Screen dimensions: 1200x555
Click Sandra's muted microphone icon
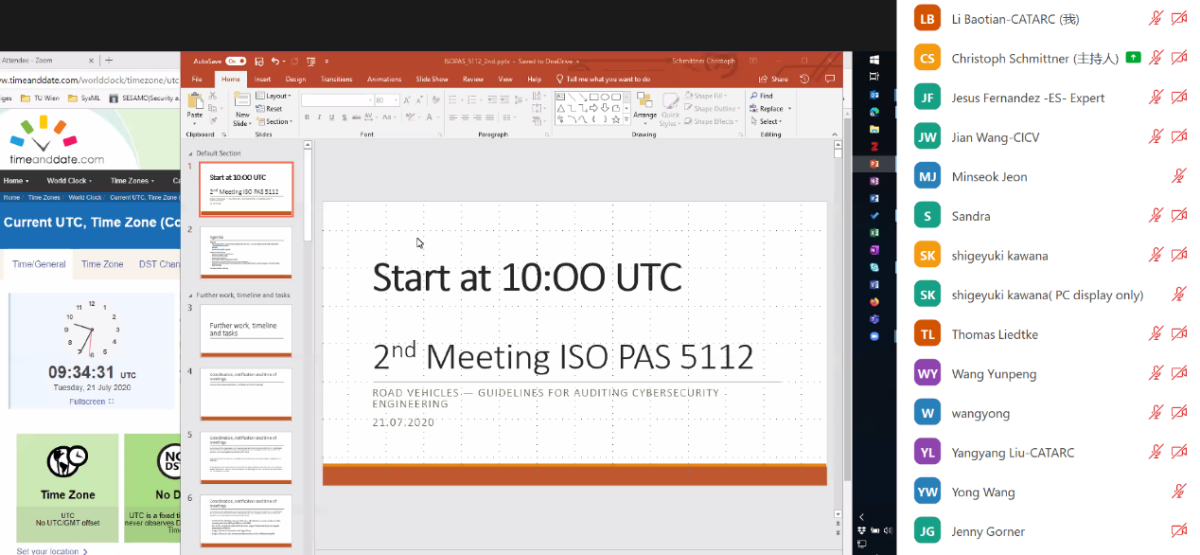(1156, 216)
